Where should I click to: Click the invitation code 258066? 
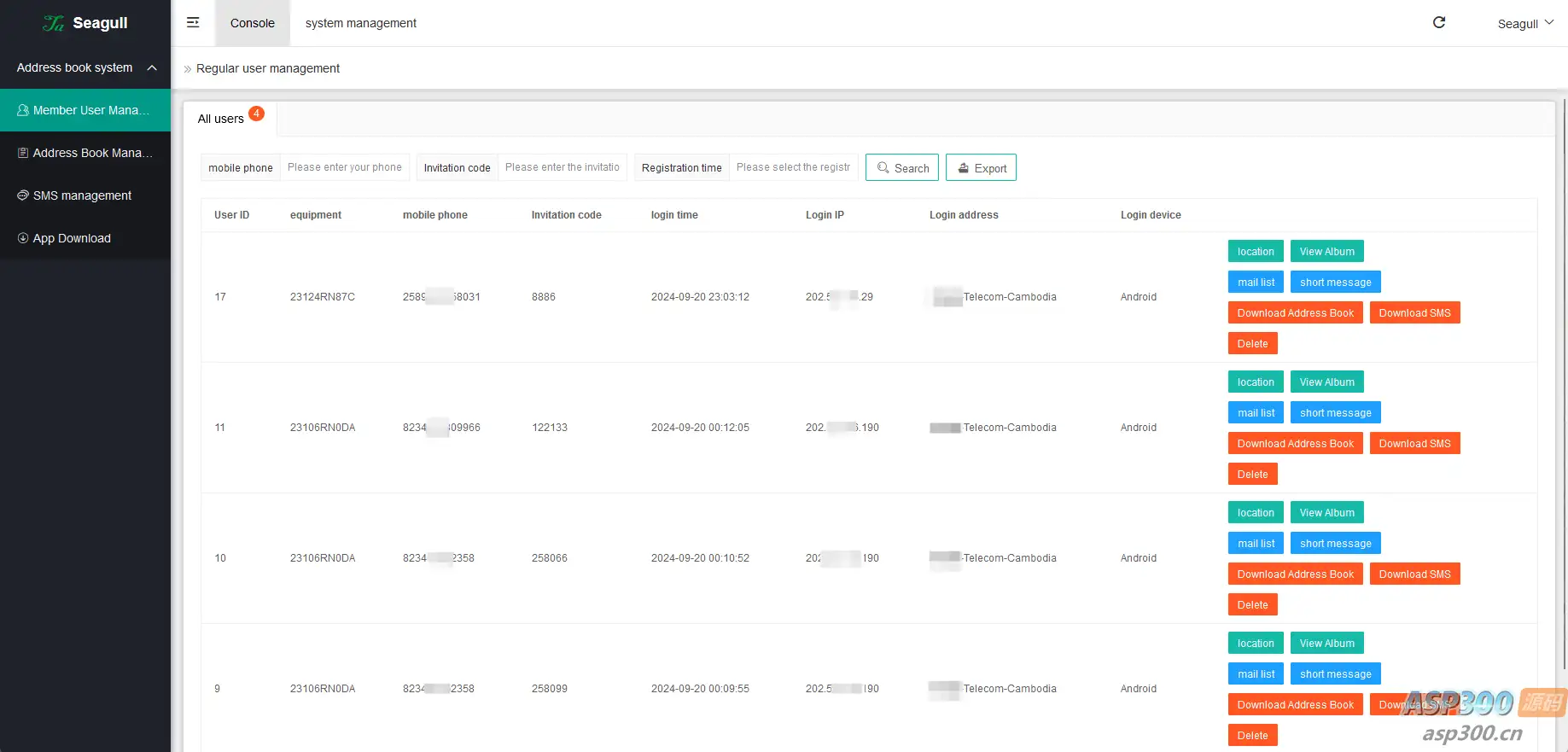coord(550,558)
